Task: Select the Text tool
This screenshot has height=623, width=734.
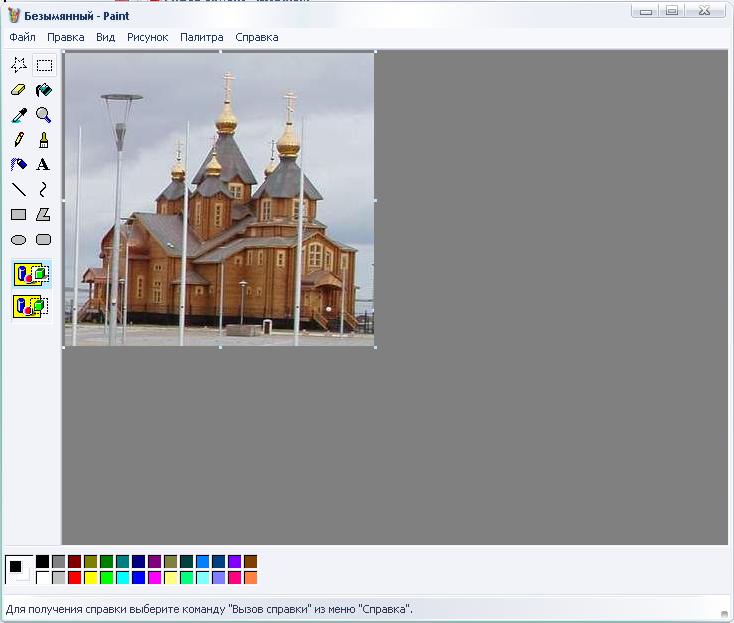Action: click(44, 165)
